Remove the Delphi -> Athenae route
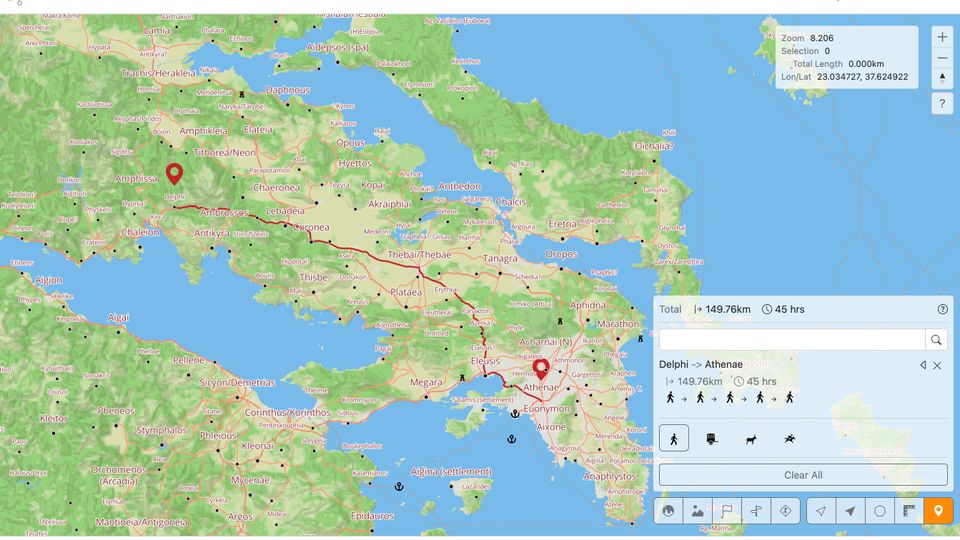 pos(938,365)
